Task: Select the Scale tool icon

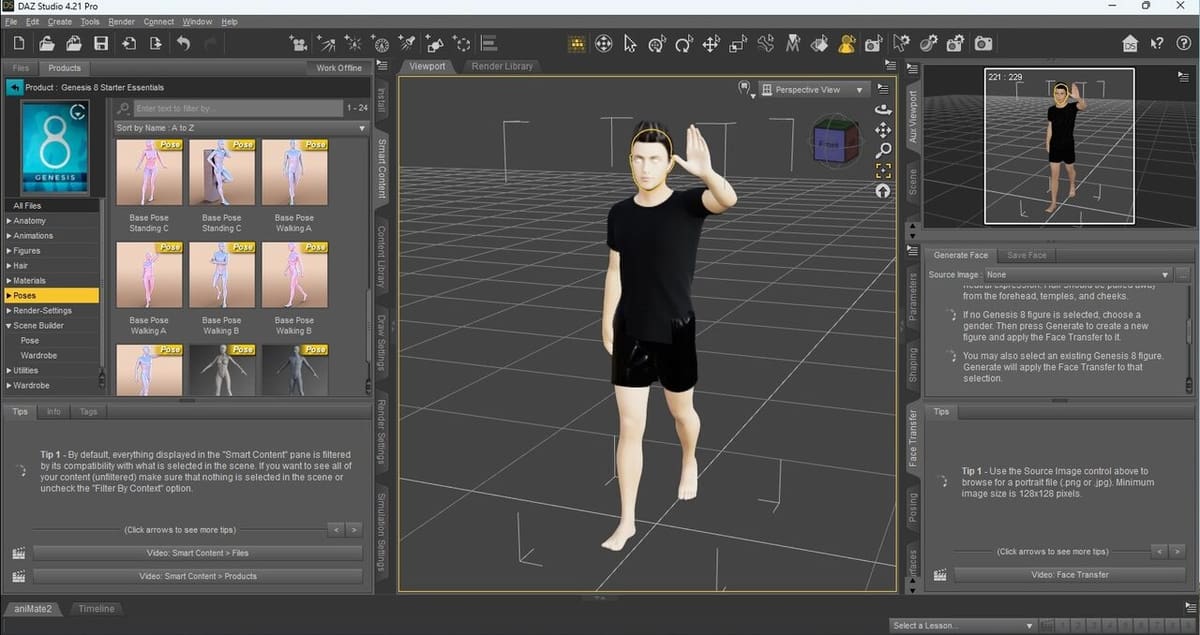Action: pos(738,43)
